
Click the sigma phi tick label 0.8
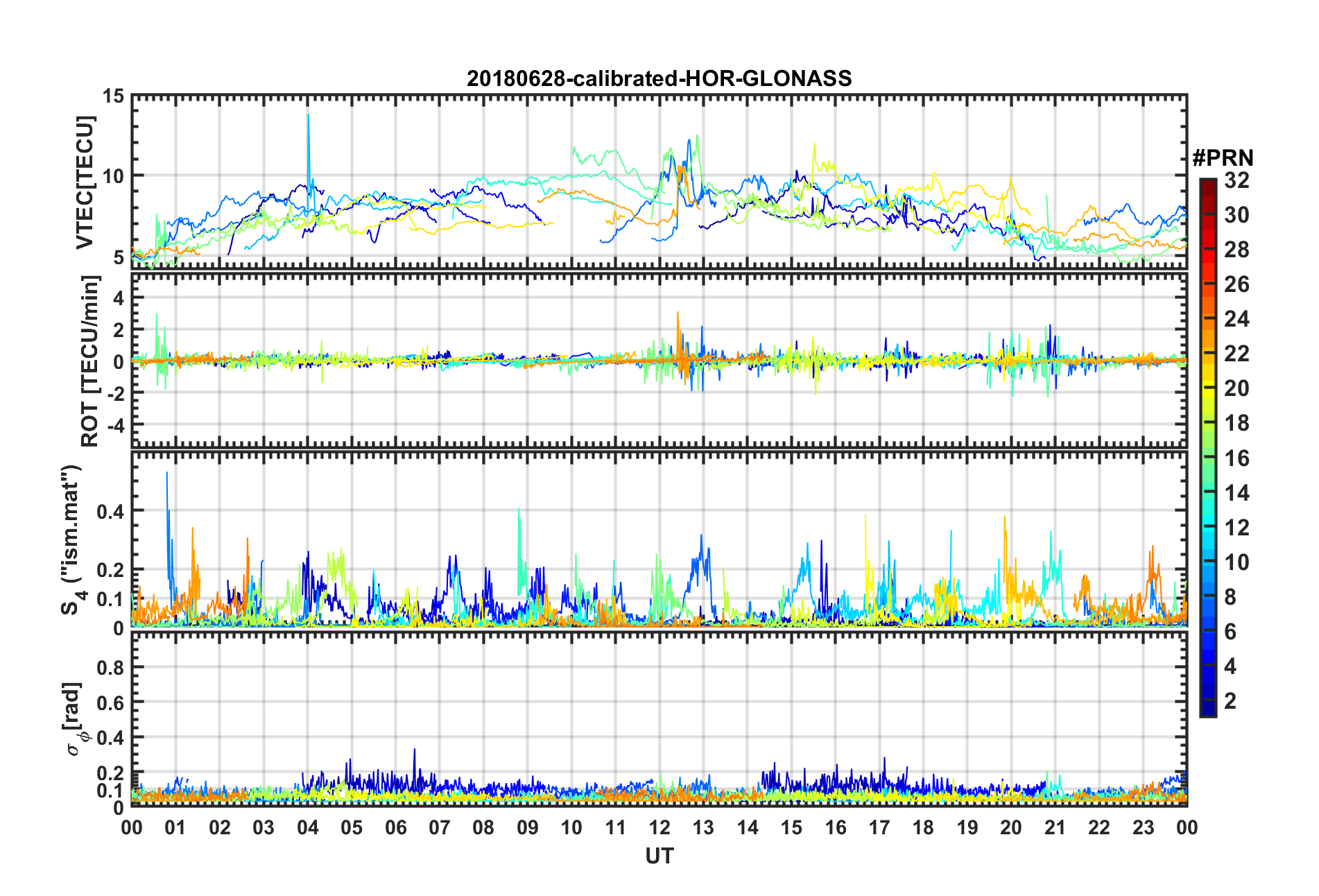pyautogui.click(x=110, y=668)
